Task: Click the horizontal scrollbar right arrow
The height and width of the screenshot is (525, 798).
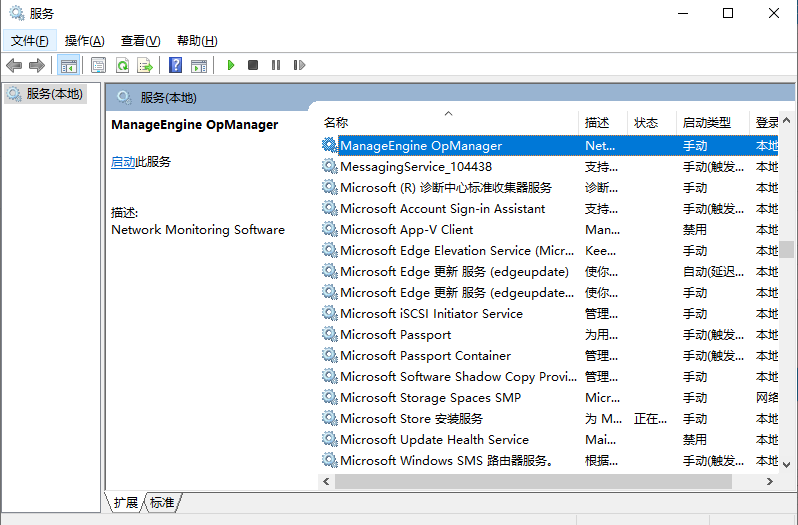Action: pyautogui.click(x=770, y=481)
